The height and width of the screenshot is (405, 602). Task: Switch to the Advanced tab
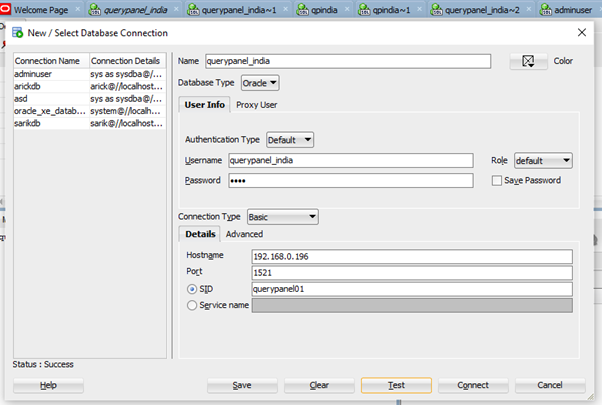coord(244,234)
